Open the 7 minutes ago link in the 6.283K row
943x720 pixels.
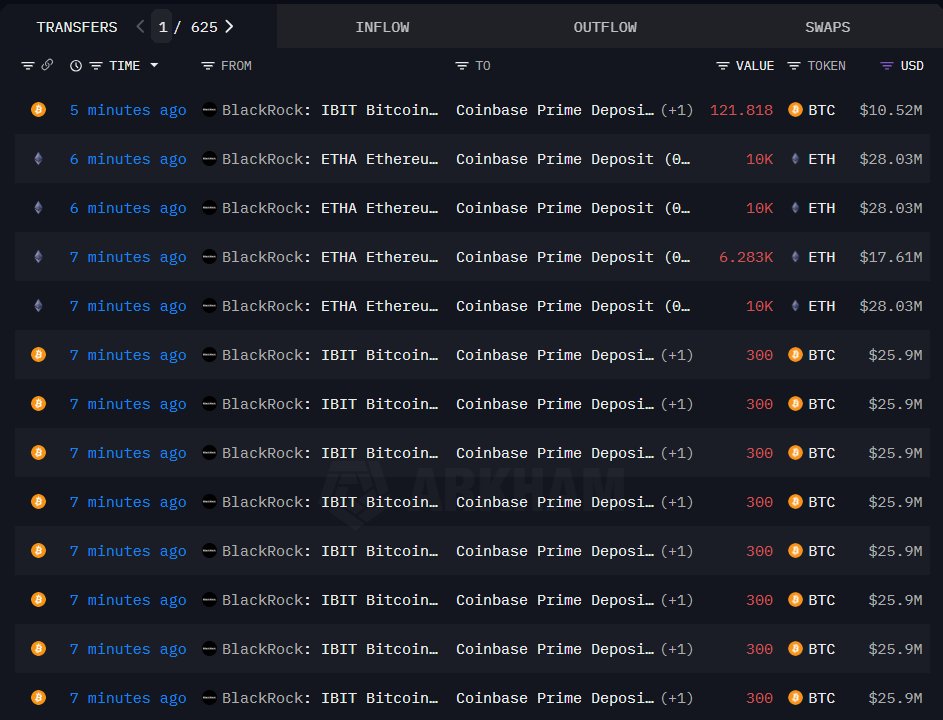[x=128, y=257]
